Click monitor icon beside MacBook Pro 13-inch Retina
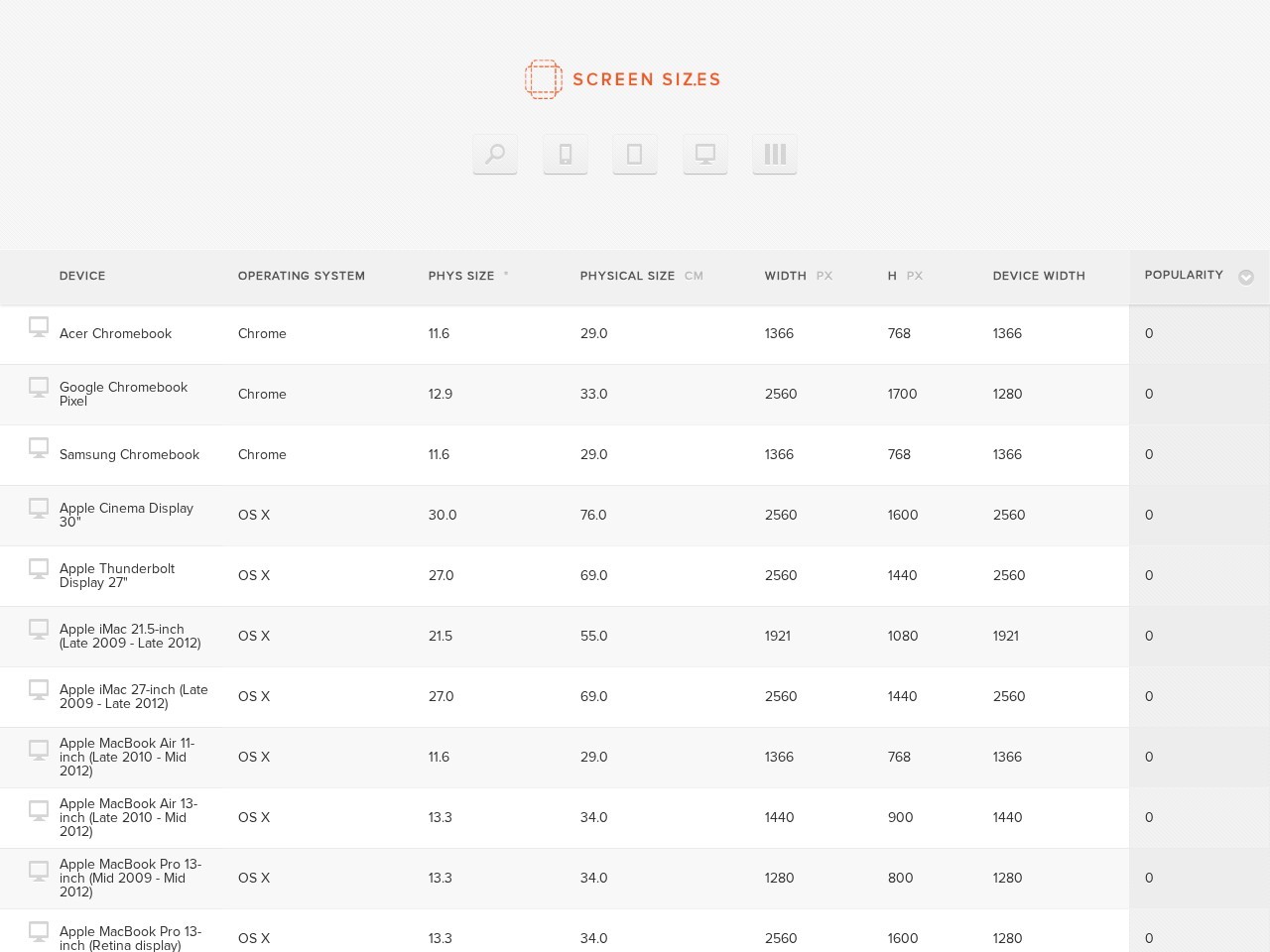The width and height of the screenshot is (1270, 952). [39, 932]
